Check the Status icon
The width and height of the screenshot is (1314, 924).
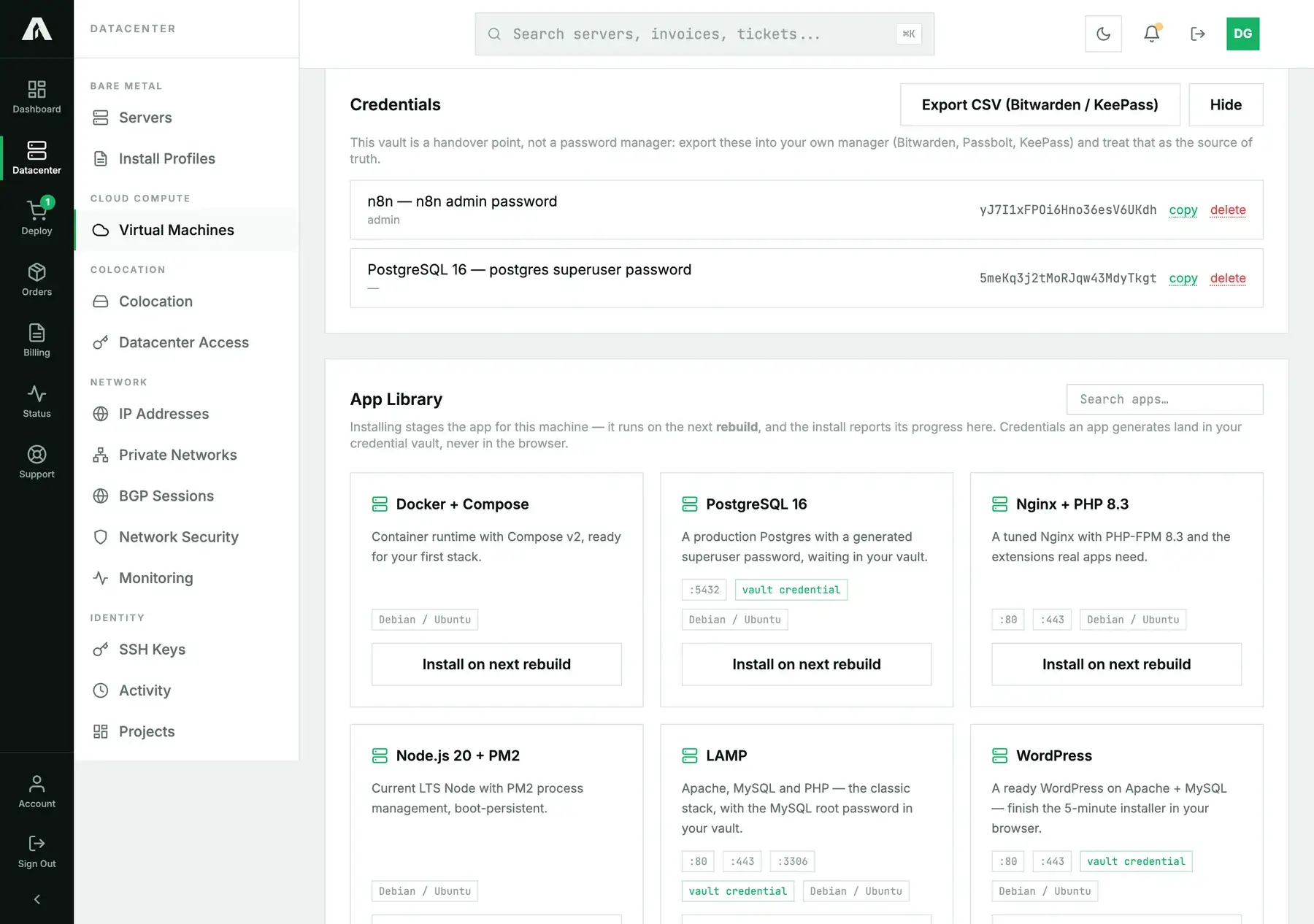[x=36, y=401]
